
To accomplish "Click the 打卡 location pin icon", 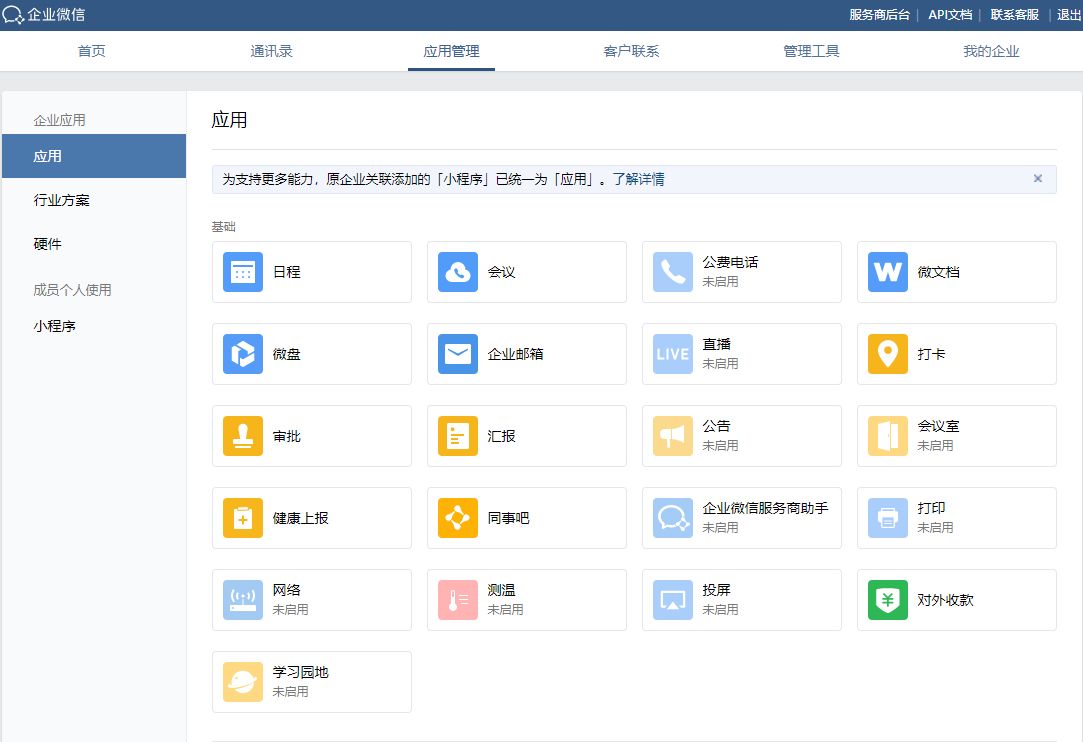I will (x=888, y=354).
